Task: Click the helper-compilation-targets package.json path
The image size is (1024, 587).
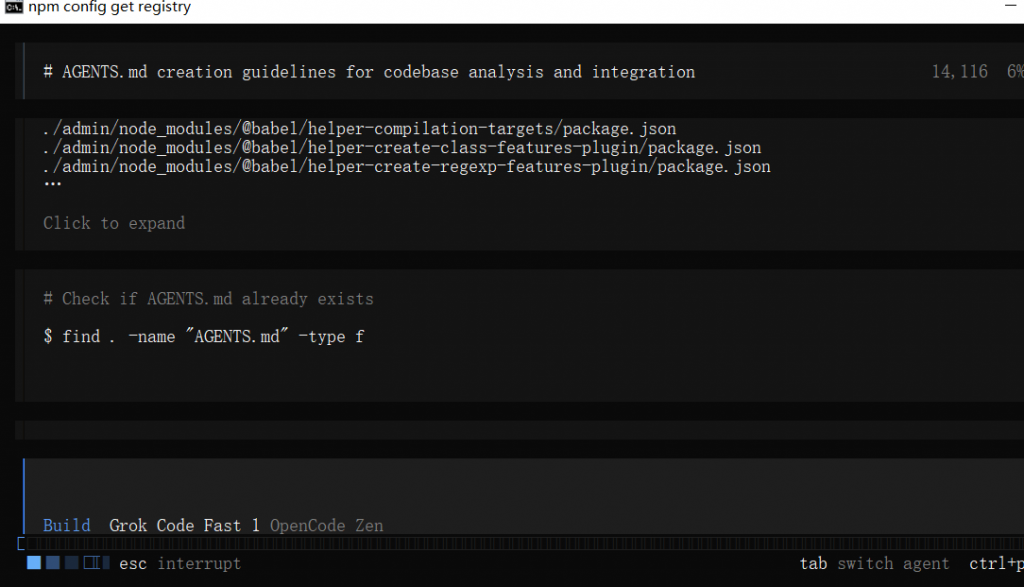Action: click(x=360, y=129)
